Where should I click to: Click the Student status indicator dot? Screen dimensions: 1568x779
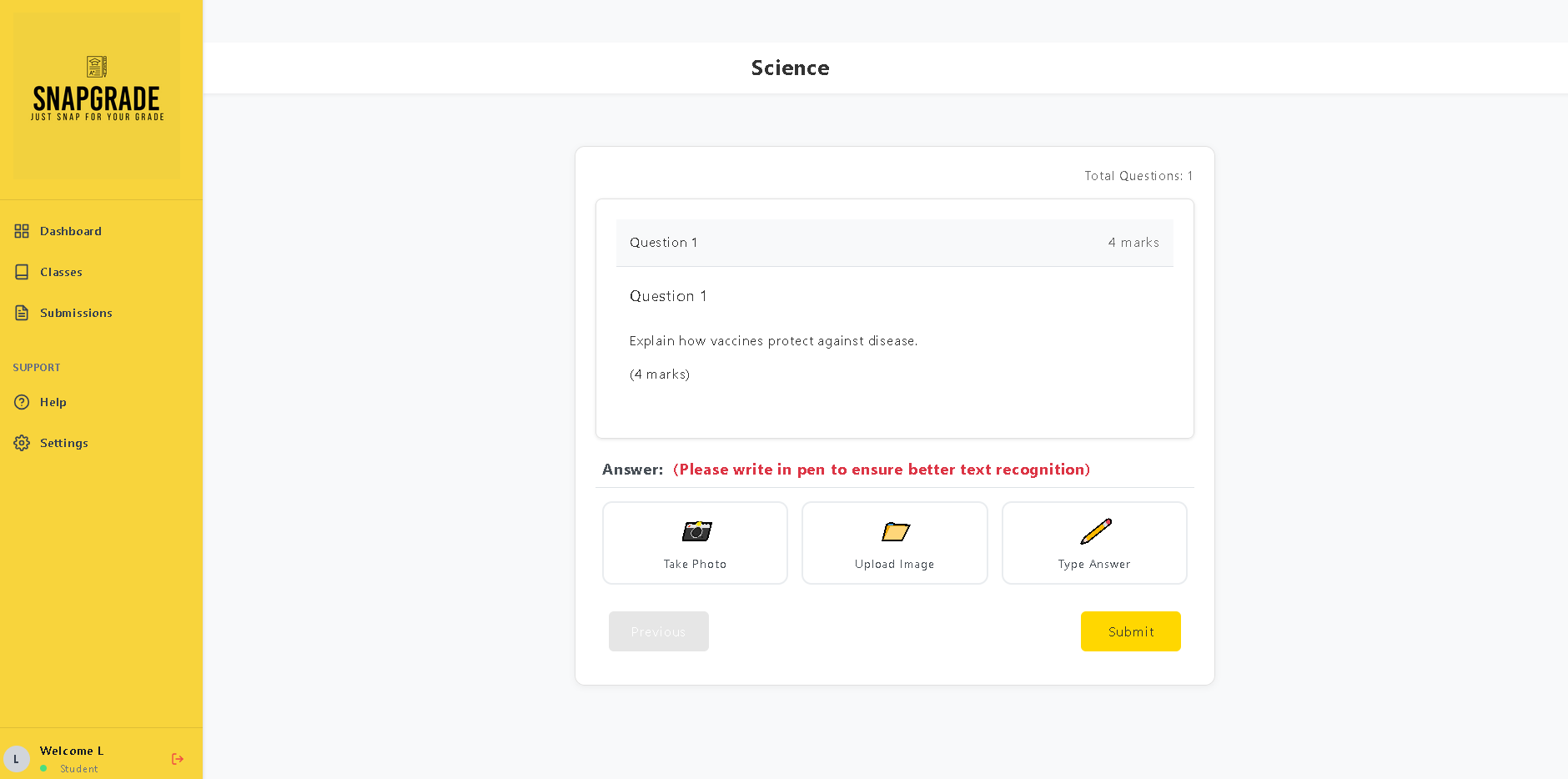click(44, 769)
